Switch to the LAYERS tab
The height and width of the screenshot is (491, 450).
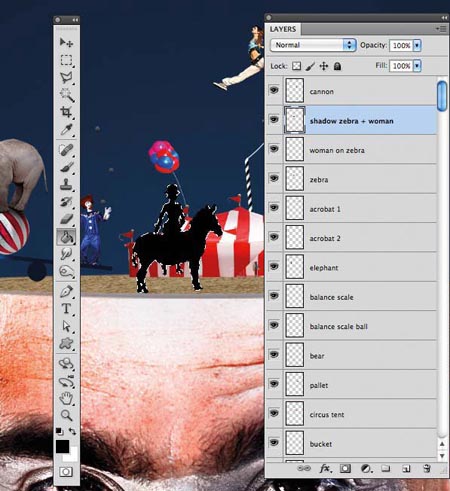[x=283, y=29]
